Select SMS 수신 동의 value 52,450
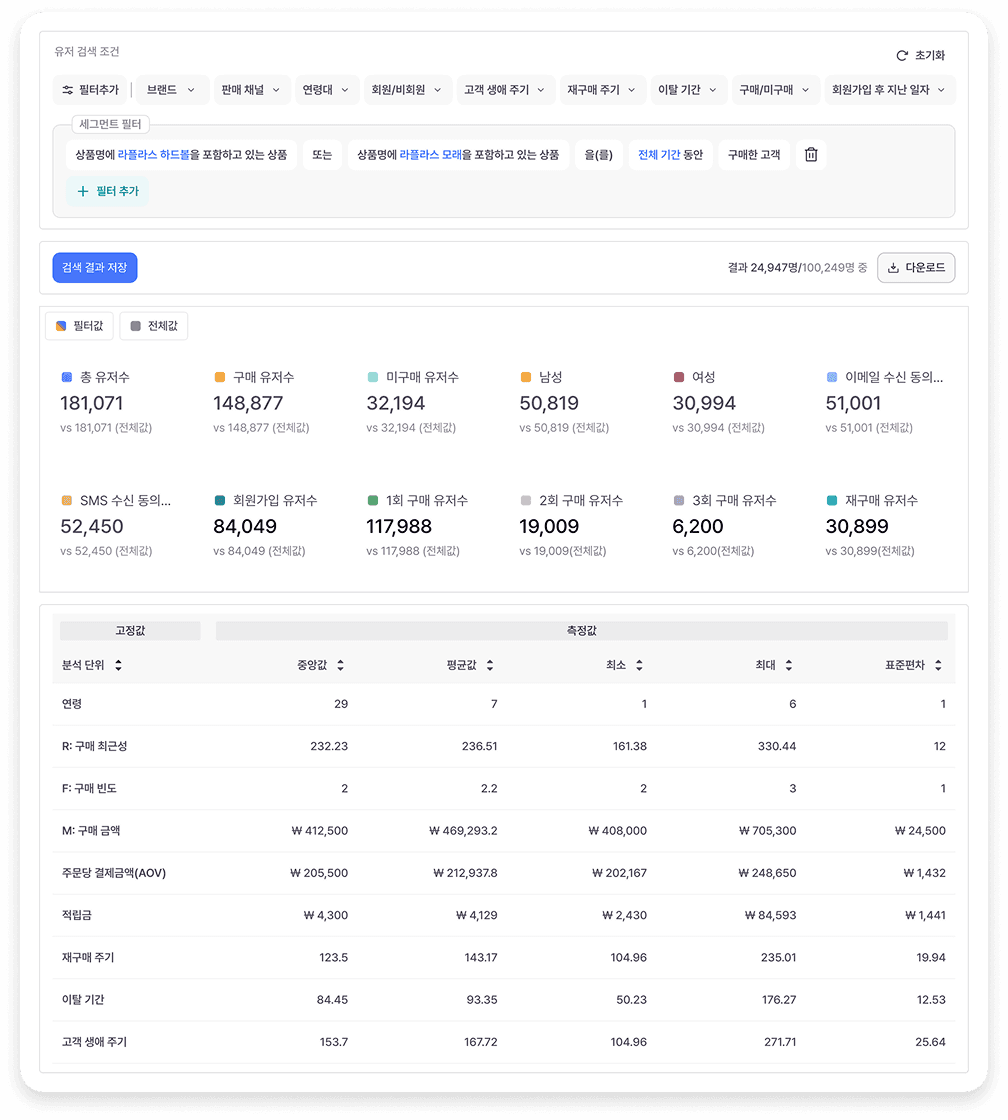 [x=91, y=527]
